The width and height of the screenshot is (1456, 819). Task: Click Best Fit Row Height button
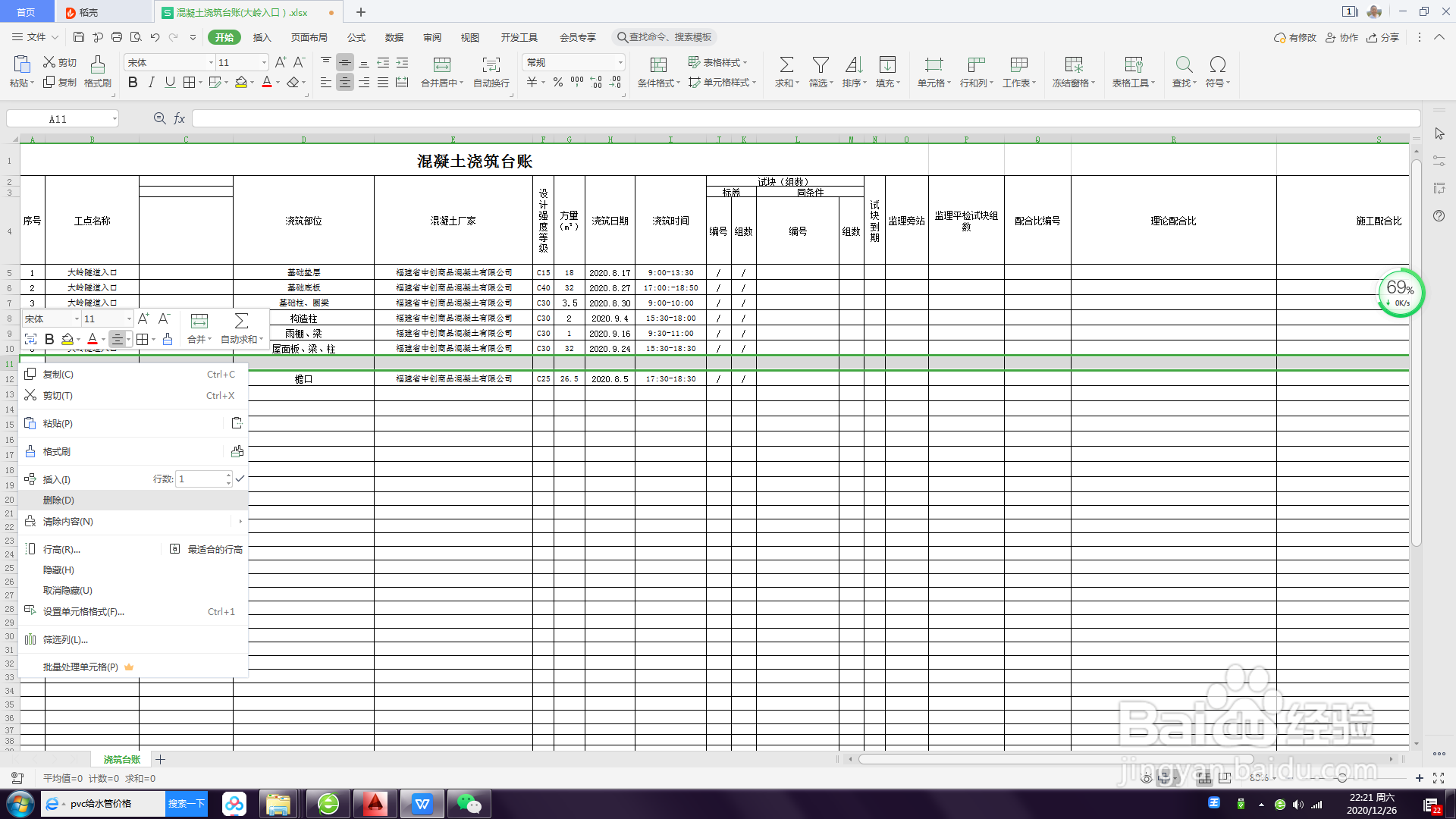coord(206,549)
